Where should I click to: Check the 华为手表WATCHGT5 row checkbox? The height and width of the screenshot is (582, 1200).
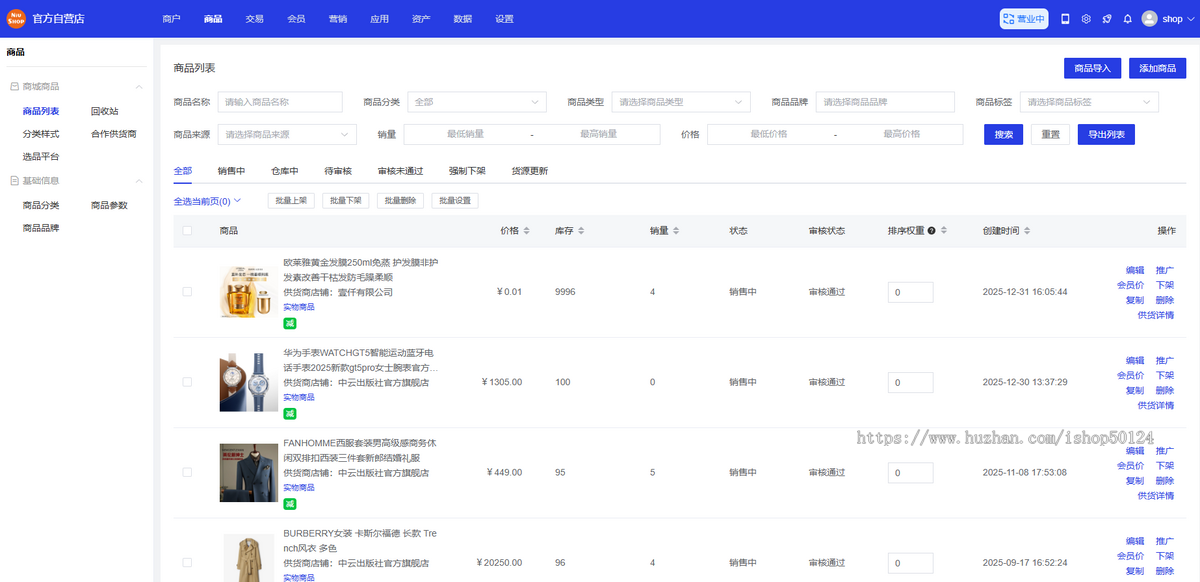[187, 382]
